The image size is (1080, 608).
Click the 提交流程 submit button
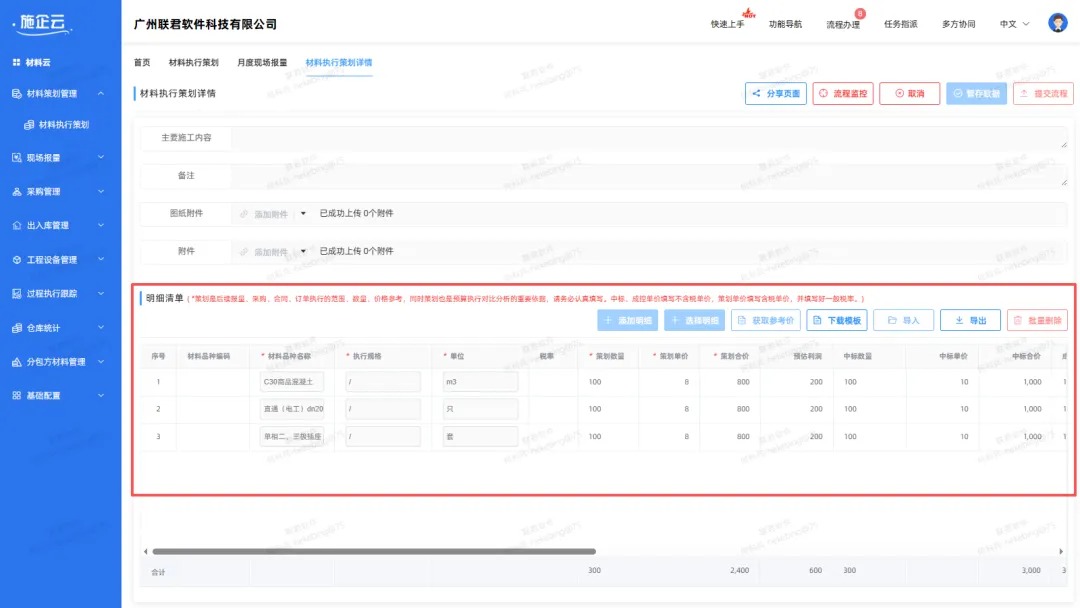1041,93
